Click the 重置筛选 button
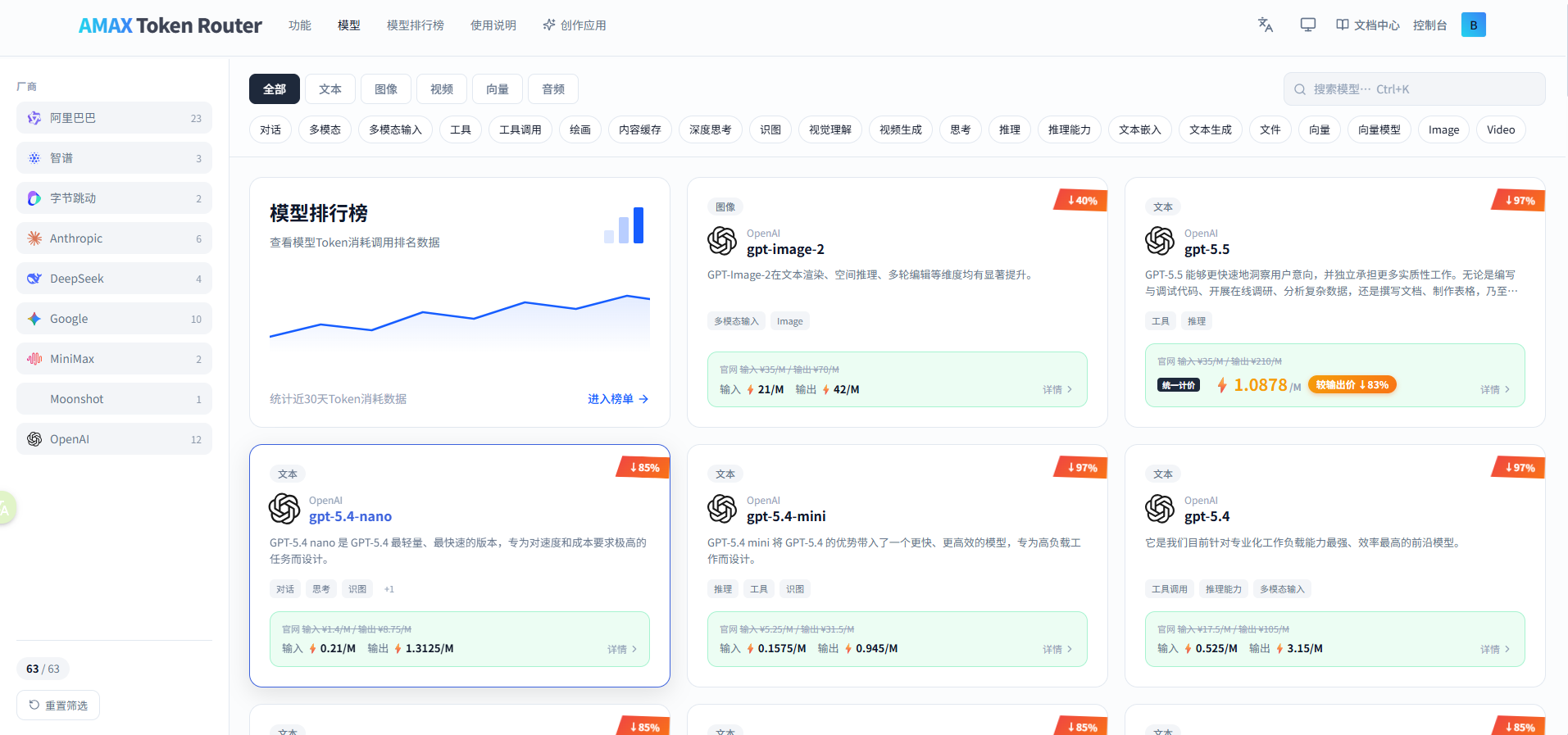Viewport: 1568px width, 735px height. (58, 706)
